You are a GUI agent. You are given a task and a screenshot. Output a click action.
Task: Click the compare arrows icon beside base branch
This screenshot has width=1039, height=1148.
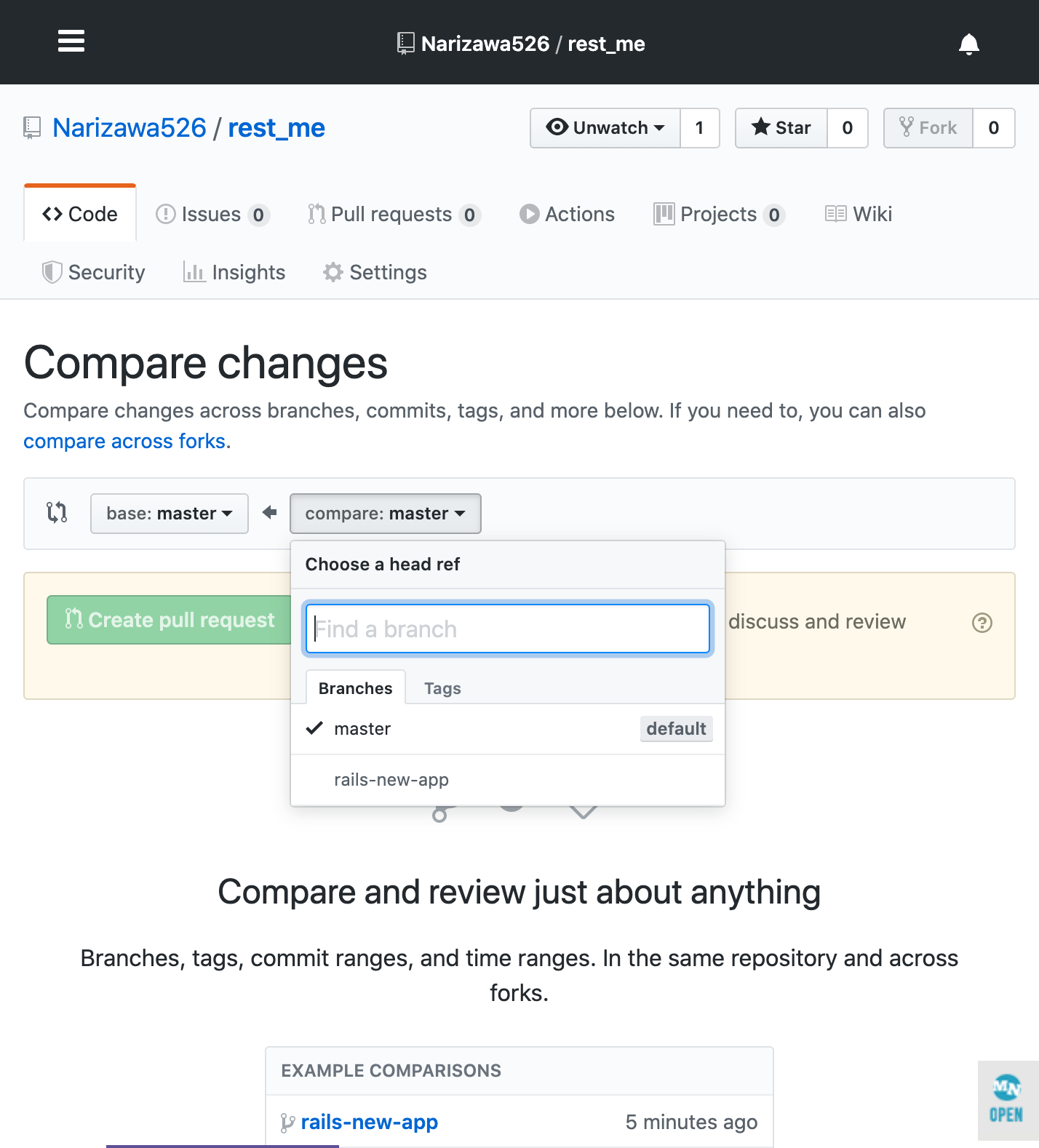coord(57,513)
